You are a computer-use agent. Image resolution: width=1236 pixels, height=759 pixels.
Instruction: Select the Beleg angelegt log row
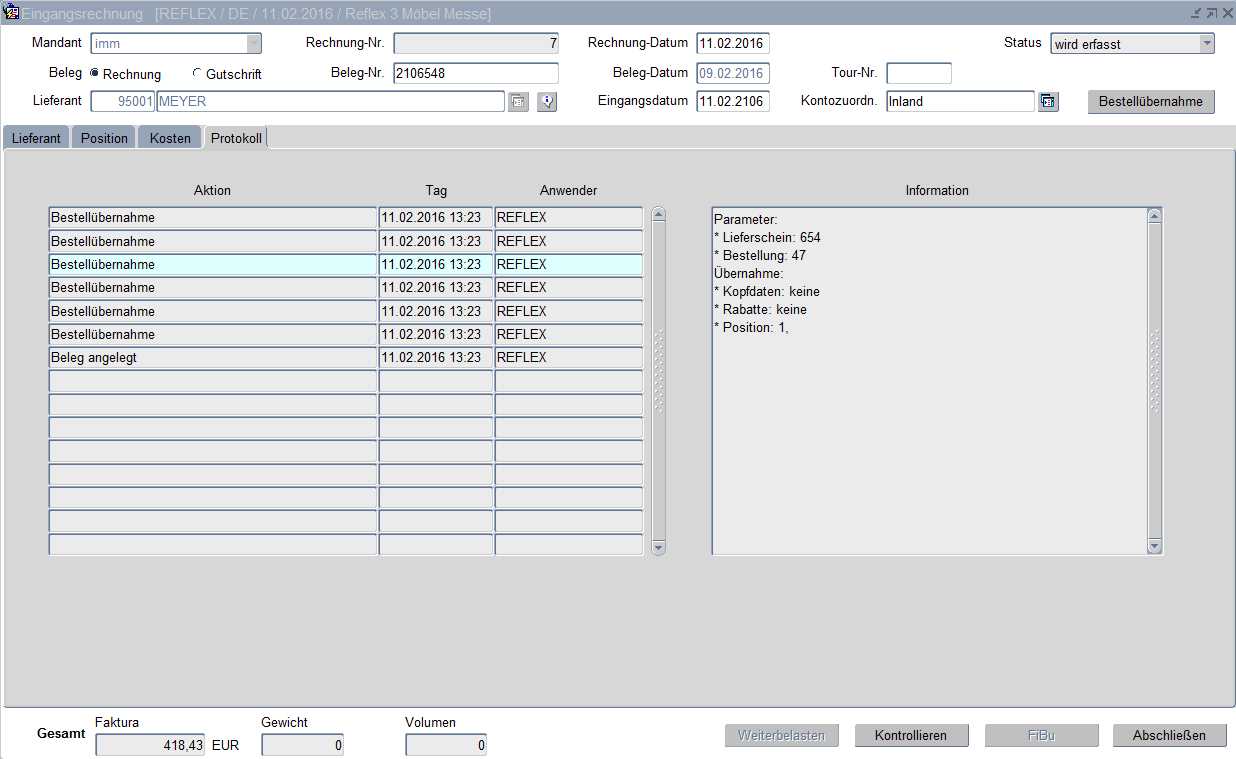click(212, 358)
